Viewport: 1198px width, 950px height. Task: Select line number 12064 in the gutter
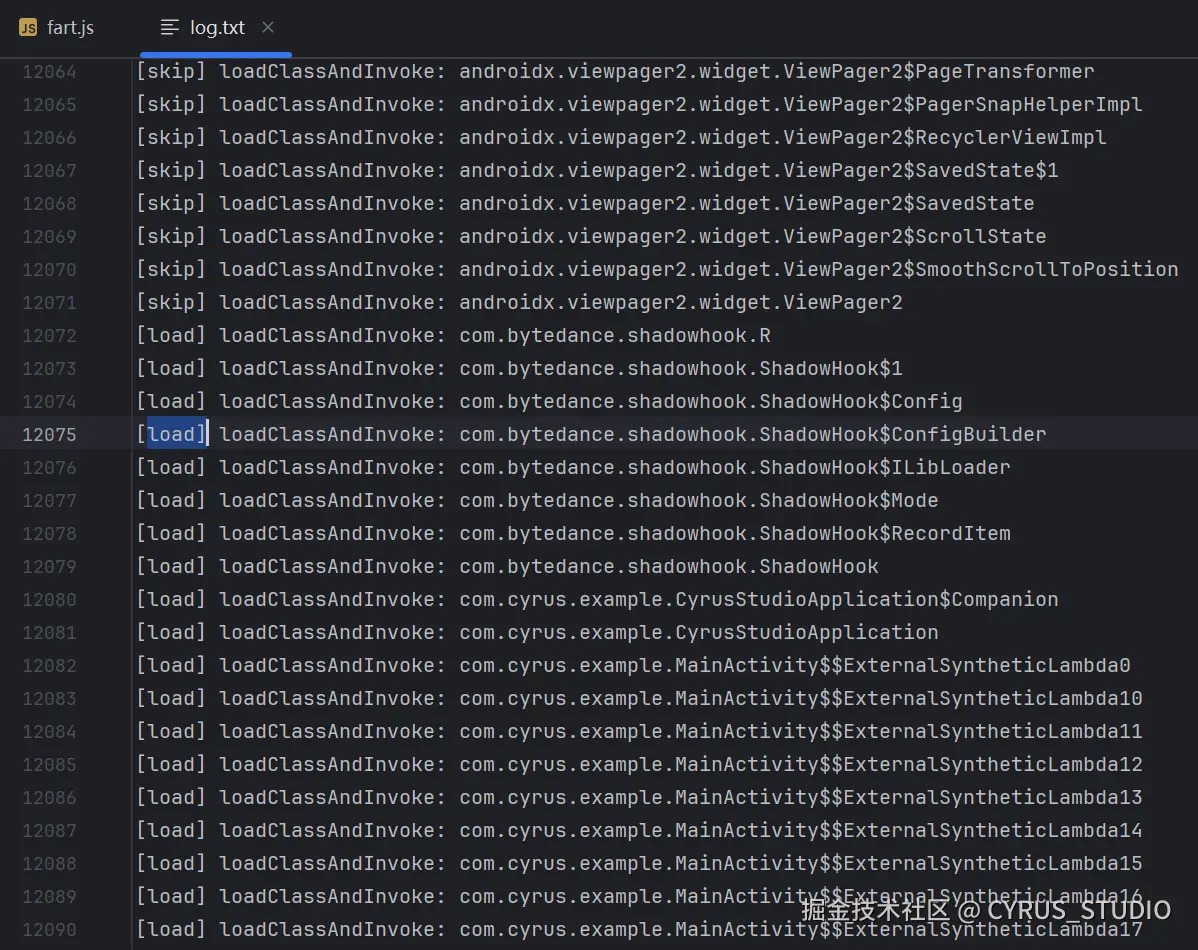point(50,71)
